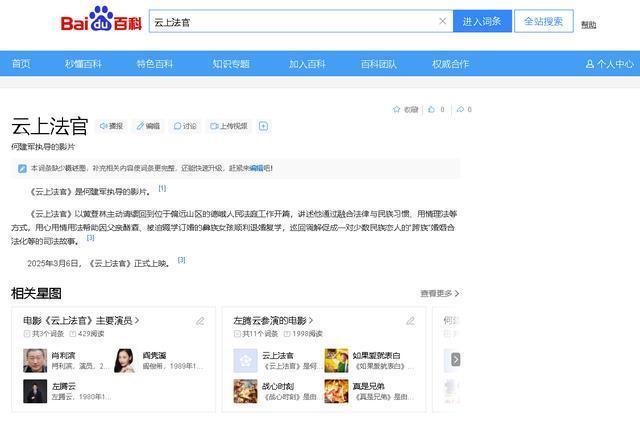Screen dimensions: 640x428
Task: Open the 特色百科 nav item
Action: click(x=155, y=64)
